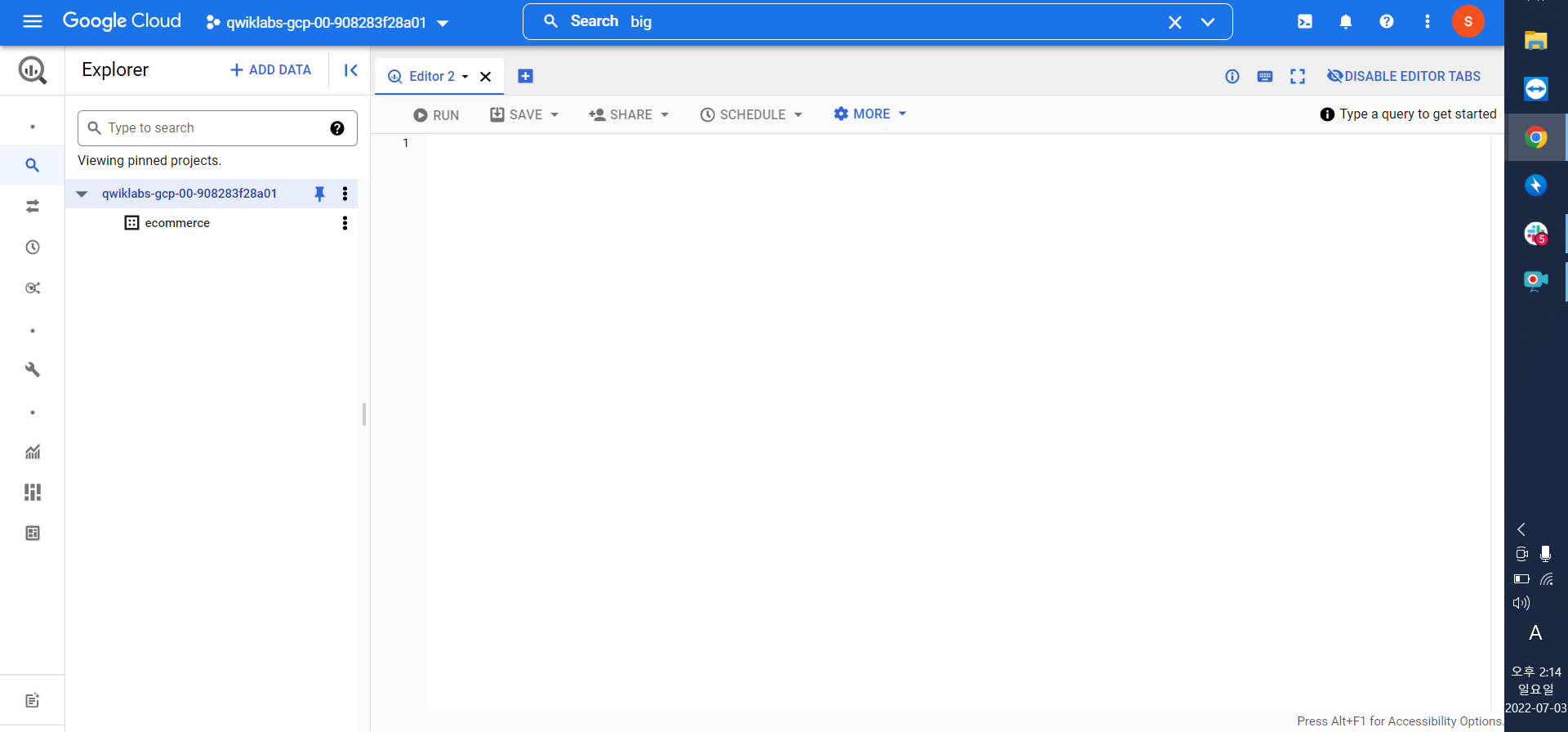Viewport: 1568px width, 732px height.
Task: Expand the search options chevron
Action: [1208, 22]
